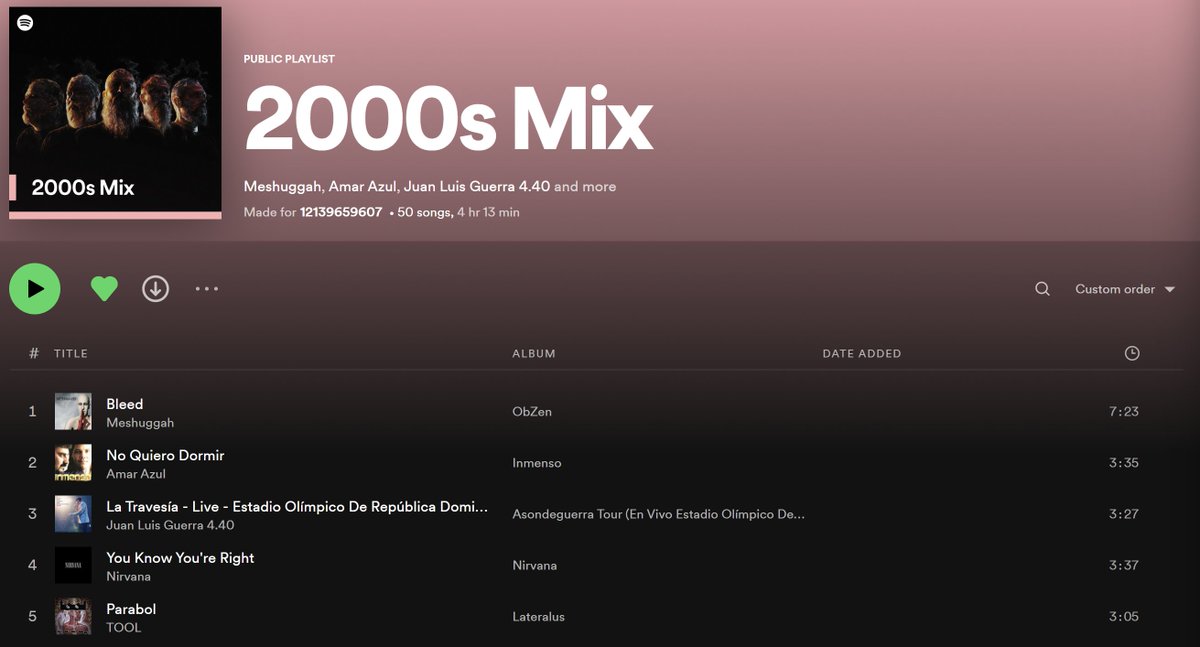Click the large 2000s Mix playlist title

coord(448,117)
